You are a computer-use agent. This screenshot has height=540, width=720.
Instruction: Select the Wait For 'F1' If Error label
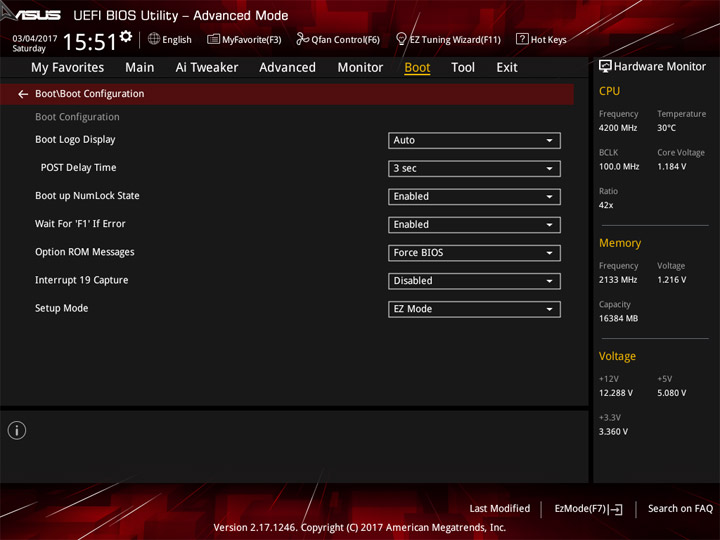click(x=80, y=224)
